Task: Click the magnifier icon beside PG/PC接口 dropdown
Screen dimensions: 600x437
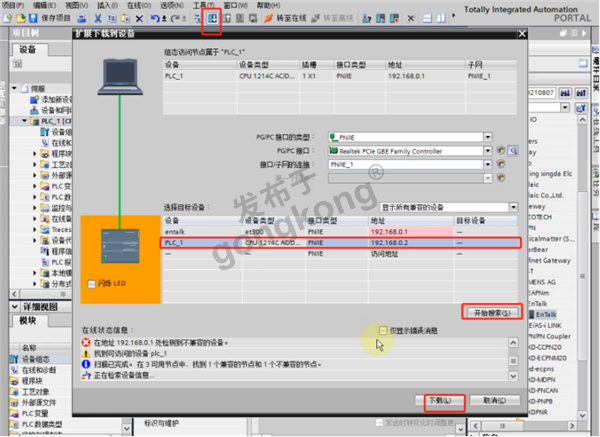Action: pyautogui.click(x=513, y=151)
